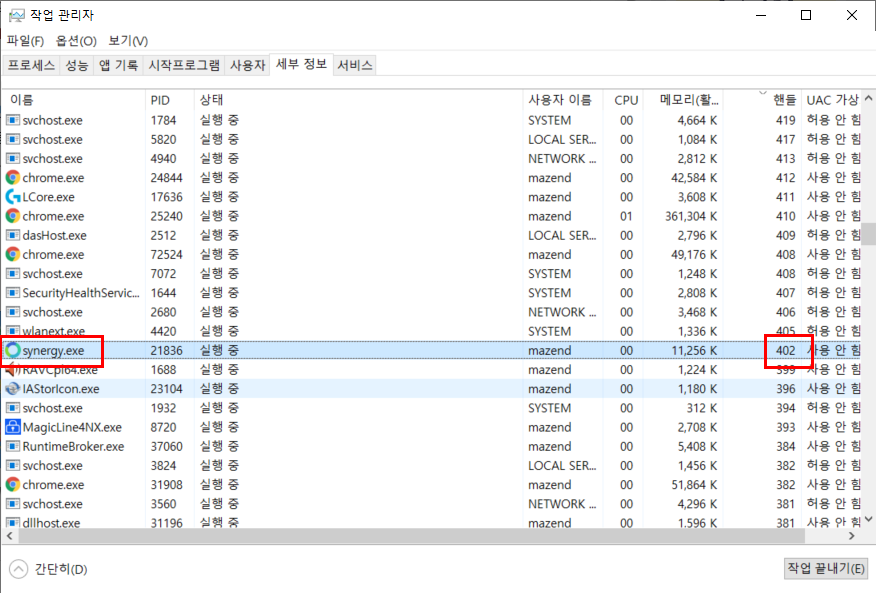Select the dllhost.exe row
Screen dimensions: 876x593
coord(431,523)
